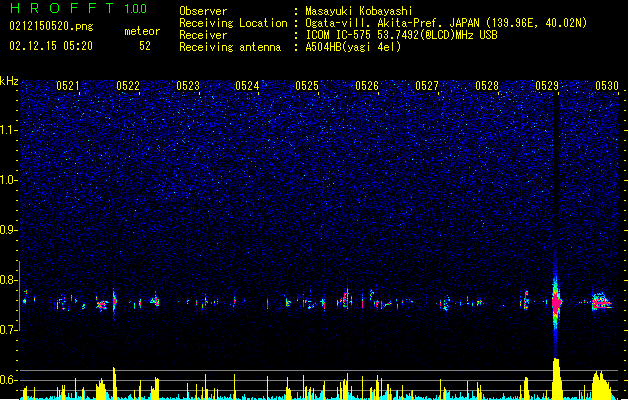Click the 0.7 kHz axis label
The image size is (629, 400).
tap(9, 330)
